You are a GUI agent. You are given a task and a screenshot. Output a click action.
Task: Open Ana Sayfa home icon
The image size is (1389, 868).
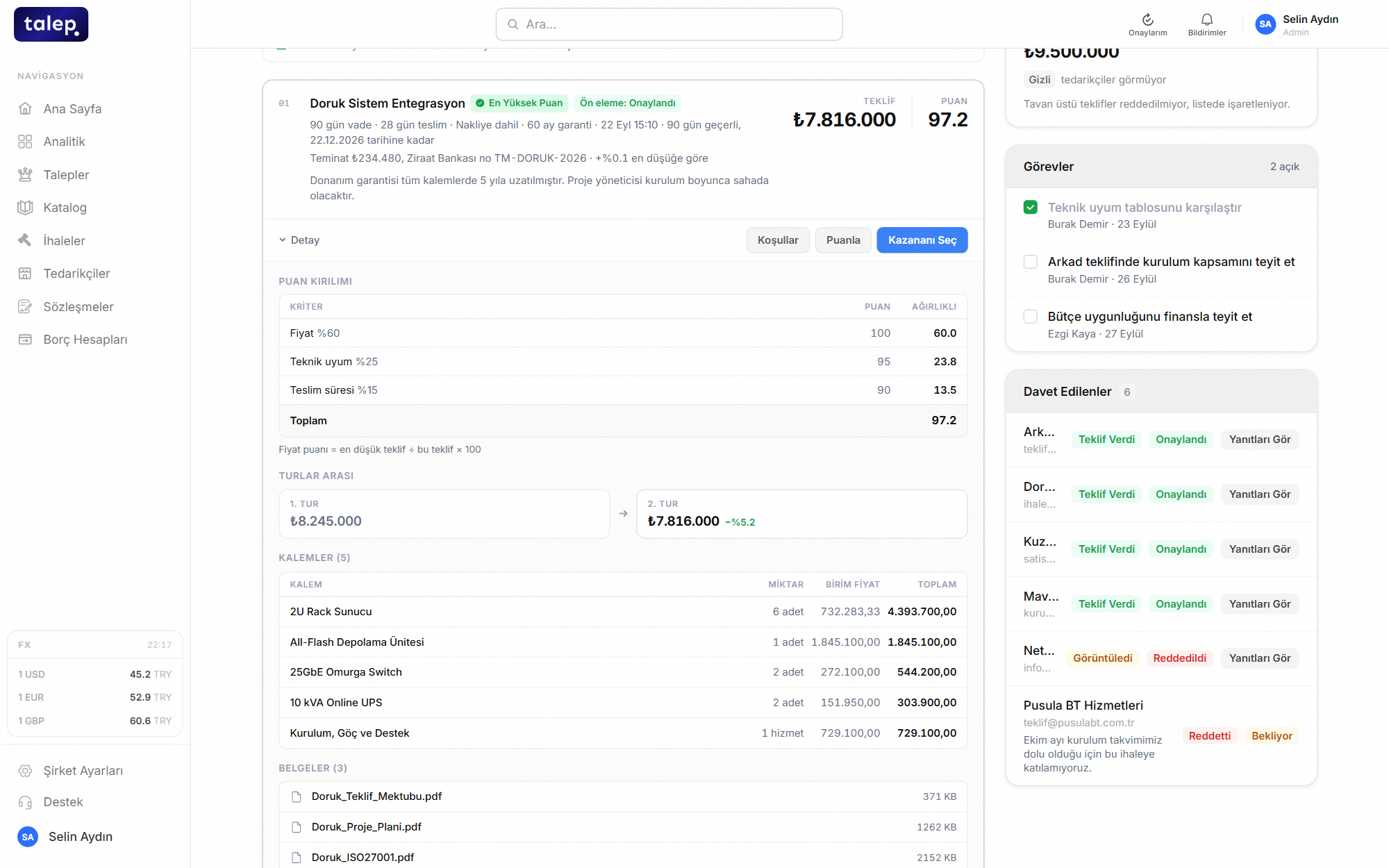click(25, 108)
